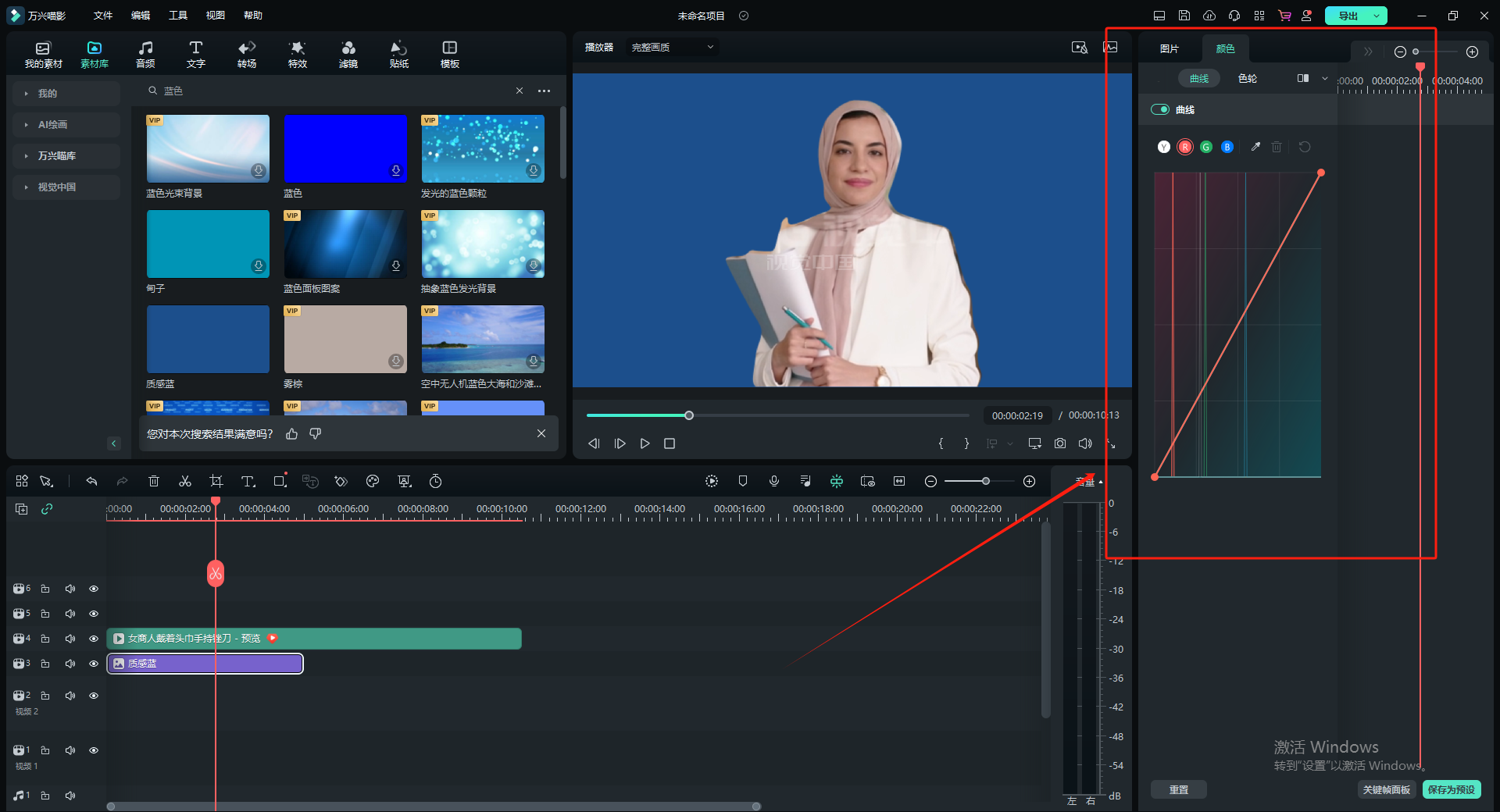The height and width of the screenshot is (812, 1500).
Task: Select the crop tool in timeline toolbar
Action: click(x=216, y=481)
